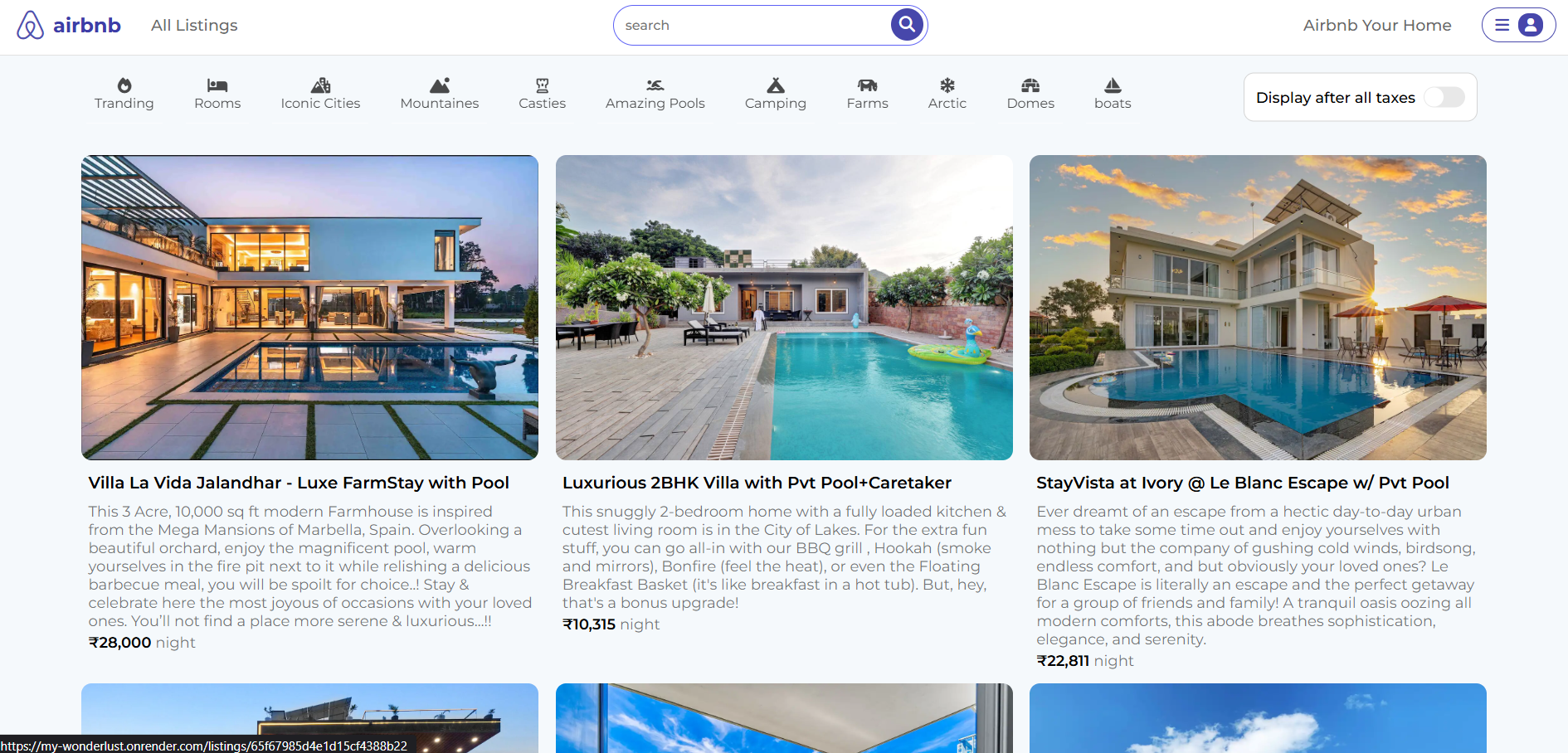Image resolution: width=1568 pixels, height=753 pixels.
Task: Open Luxurious 2BHK Villa listing title
Action: [757, 483]
